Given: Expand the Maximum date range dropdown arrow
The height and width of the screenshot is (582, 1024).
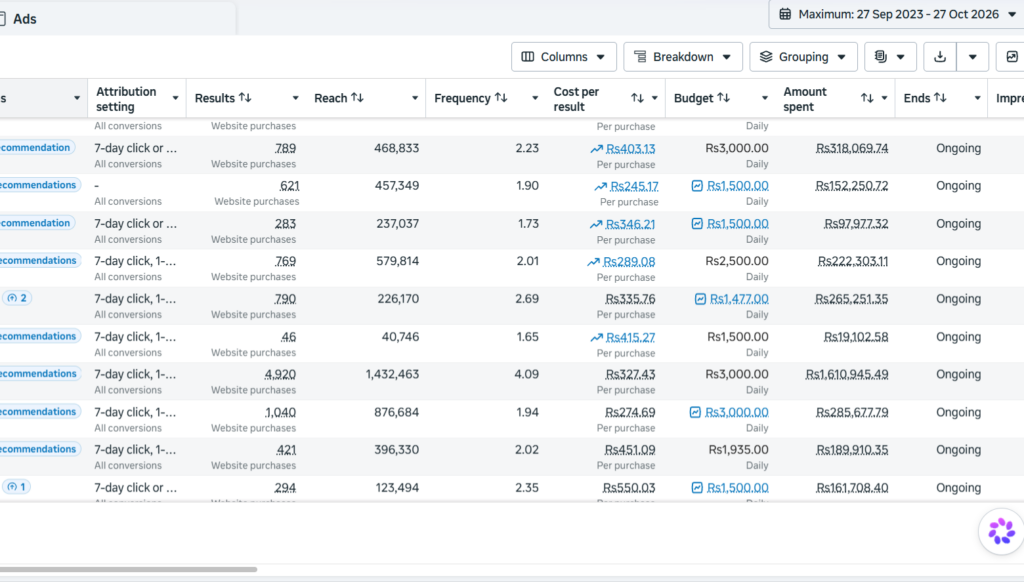Looking at the screenshot, I should (1012, 14).
